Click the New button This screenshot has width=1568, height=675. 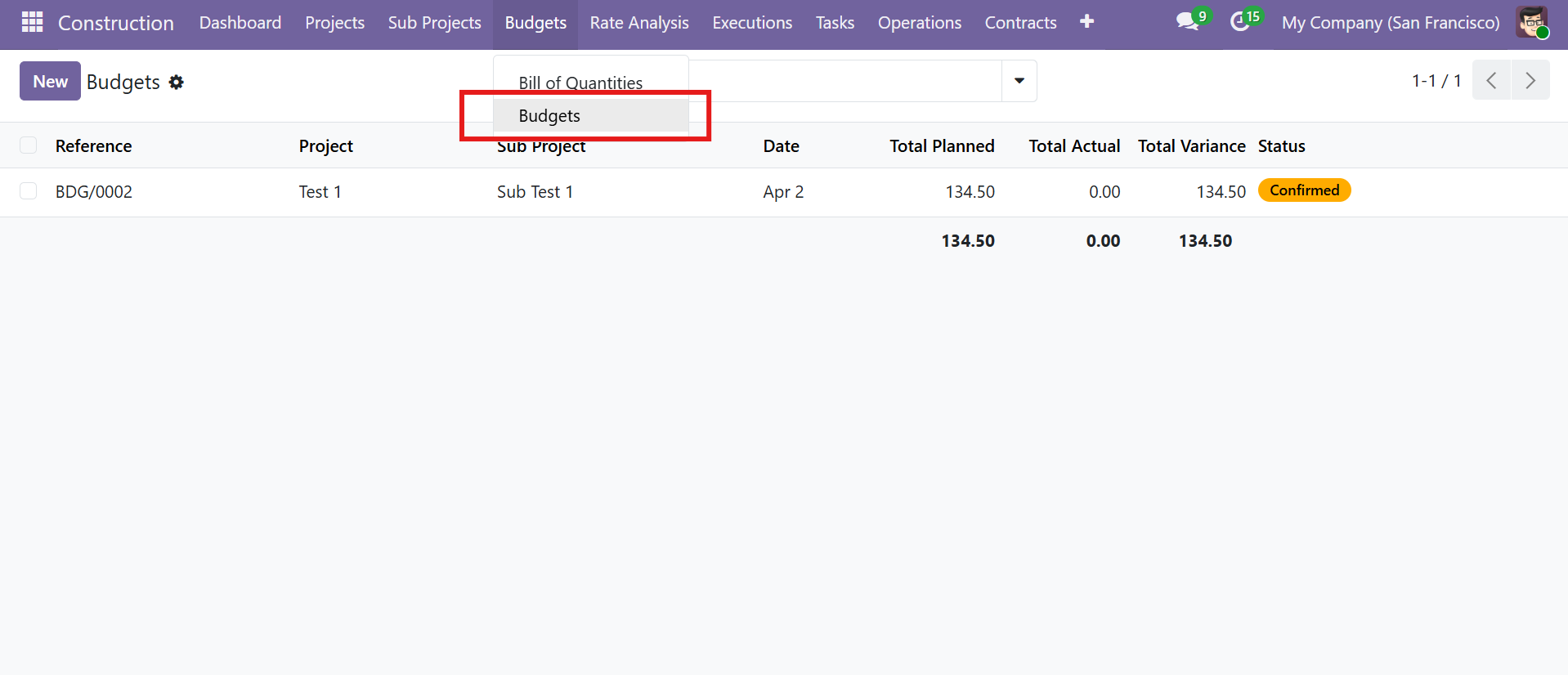tap(50, 81)
